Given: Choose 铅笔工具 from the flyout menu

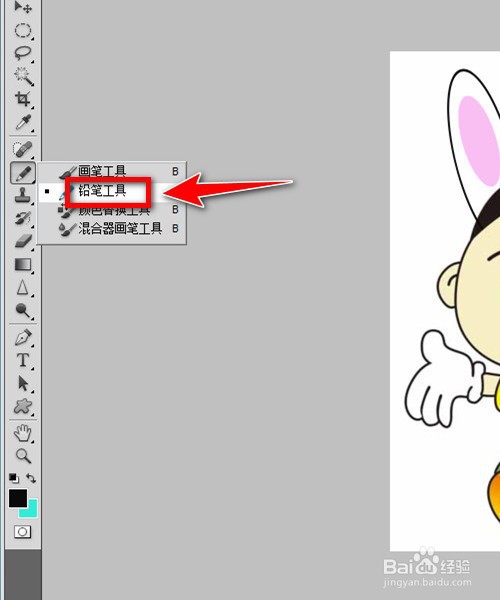Looking at the screenshot, I should point(112,191).
